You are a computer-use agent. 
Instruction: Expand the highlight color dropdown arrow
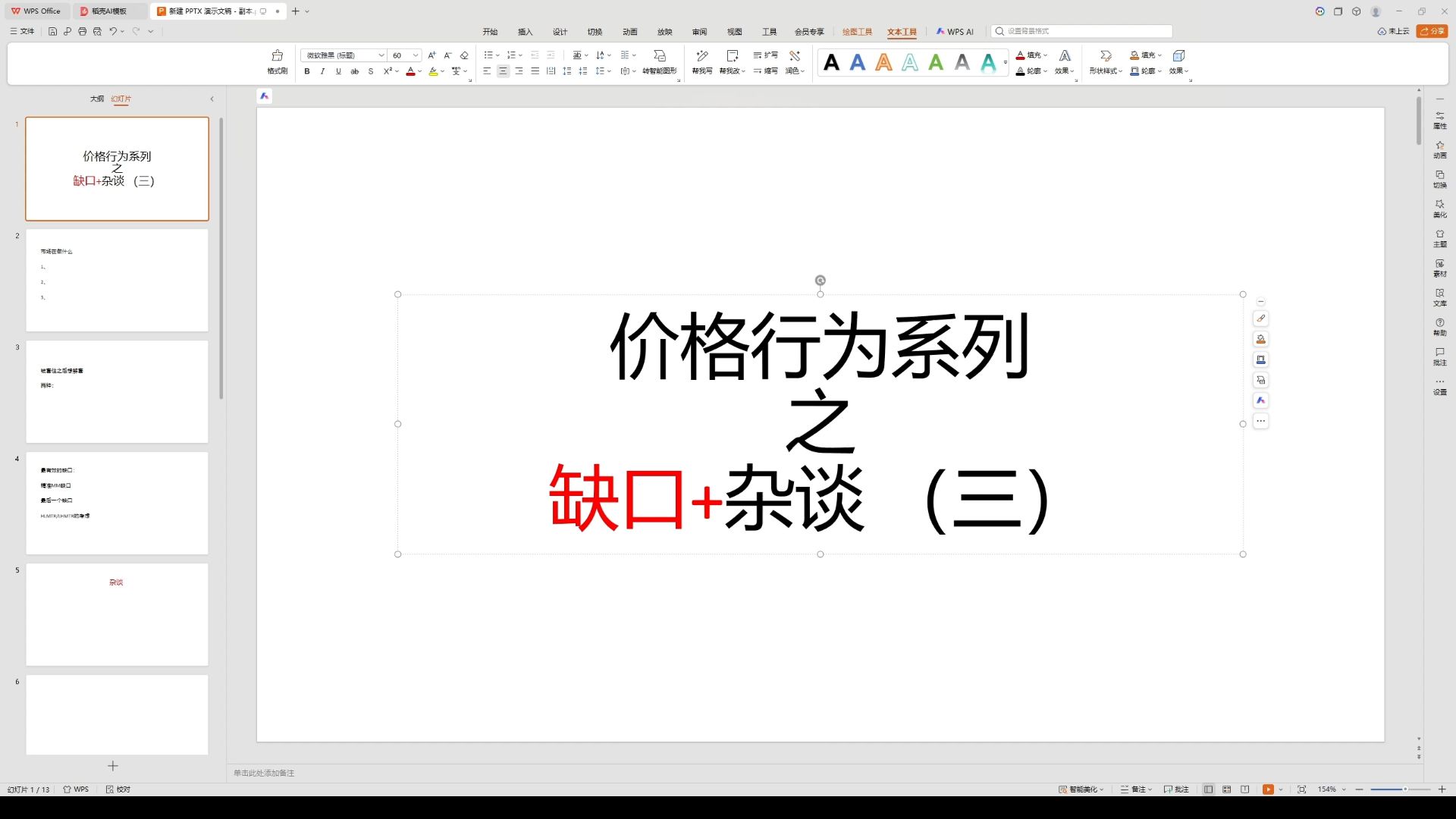coord(442,71)
